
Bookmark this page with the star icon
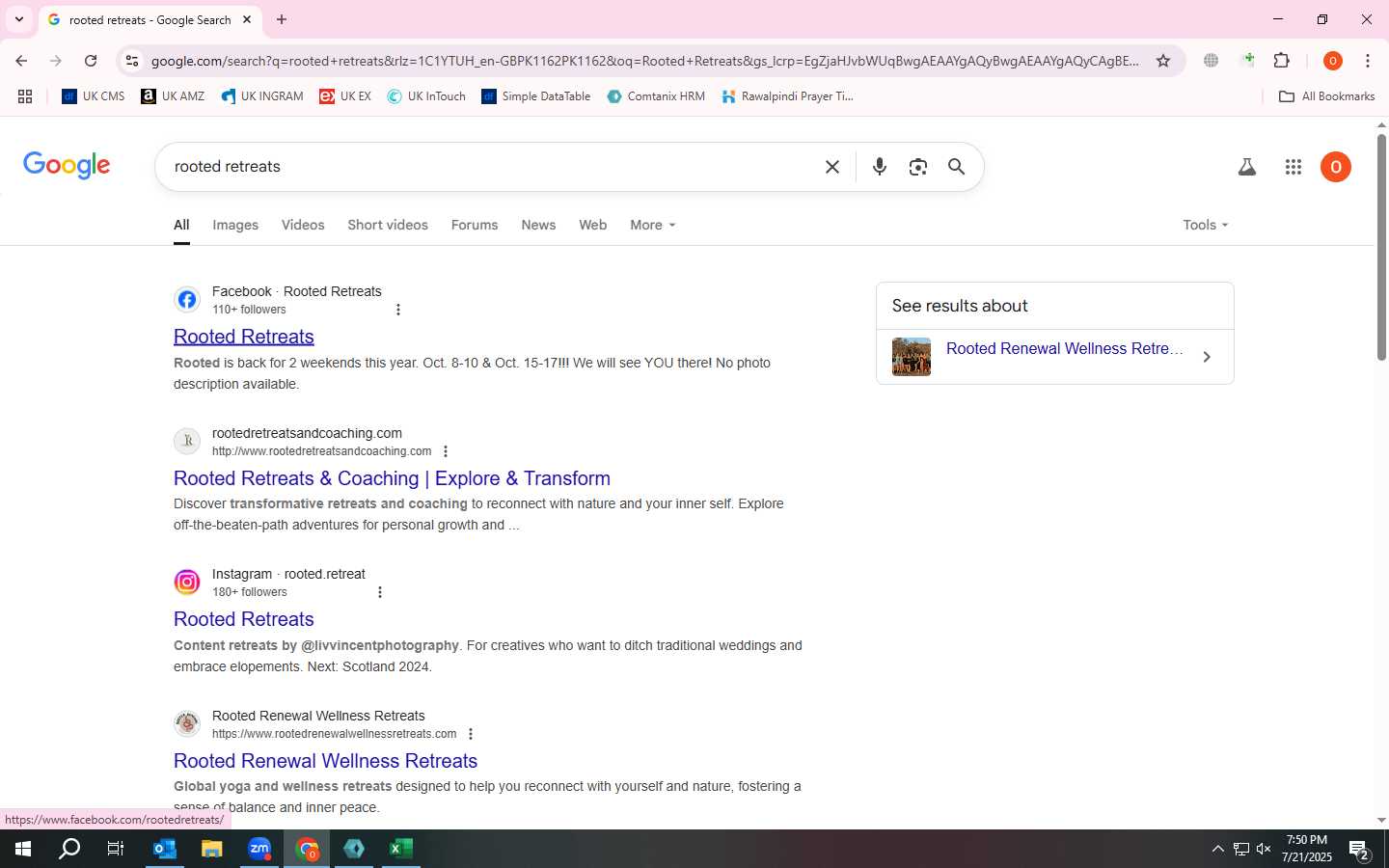[x=1163, y=61]
